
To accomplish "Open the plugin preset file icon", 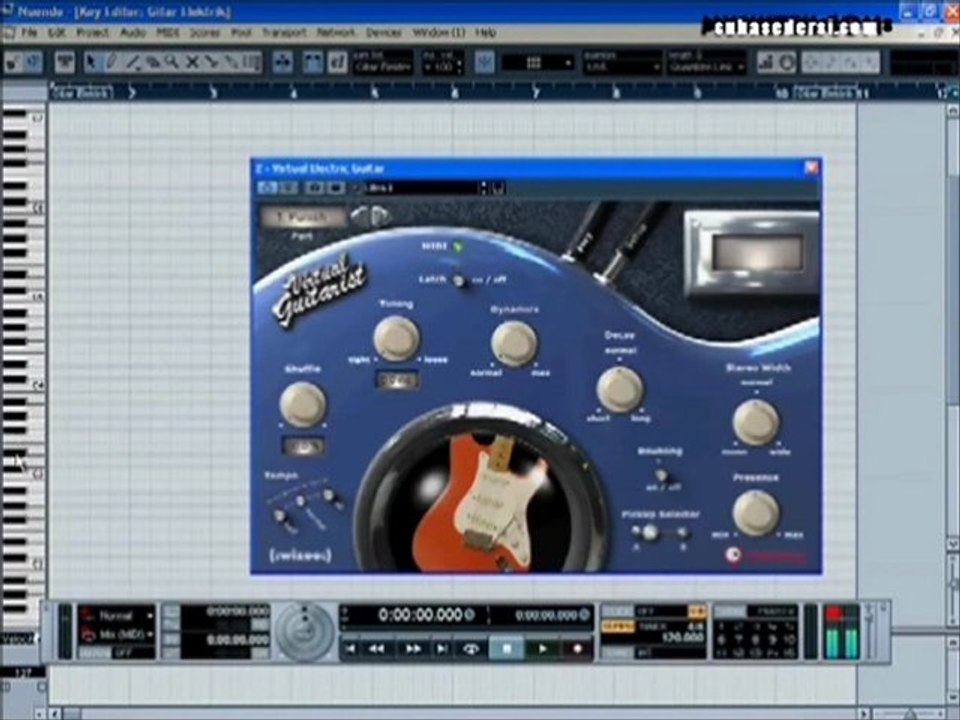I will 498,188.
